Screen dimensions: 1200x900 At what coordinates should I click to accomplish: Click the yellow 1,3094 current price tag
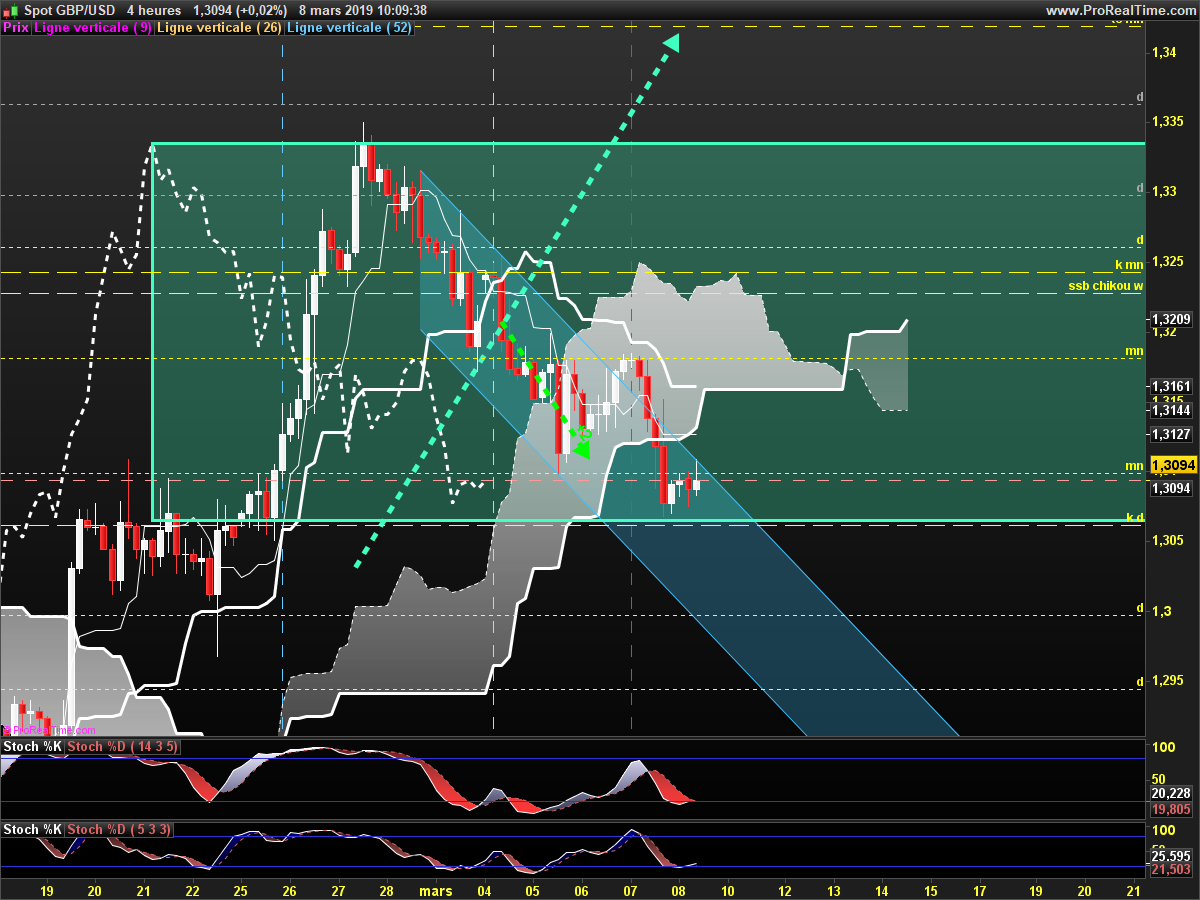click(1171, 466)
